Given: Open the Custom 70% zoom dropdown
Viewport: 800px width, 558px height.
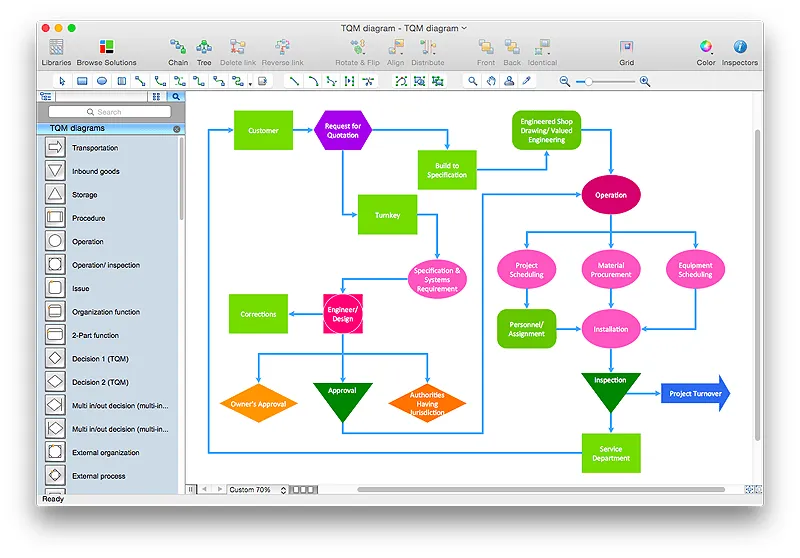Looking at the screenshot, I should point(257,490).
